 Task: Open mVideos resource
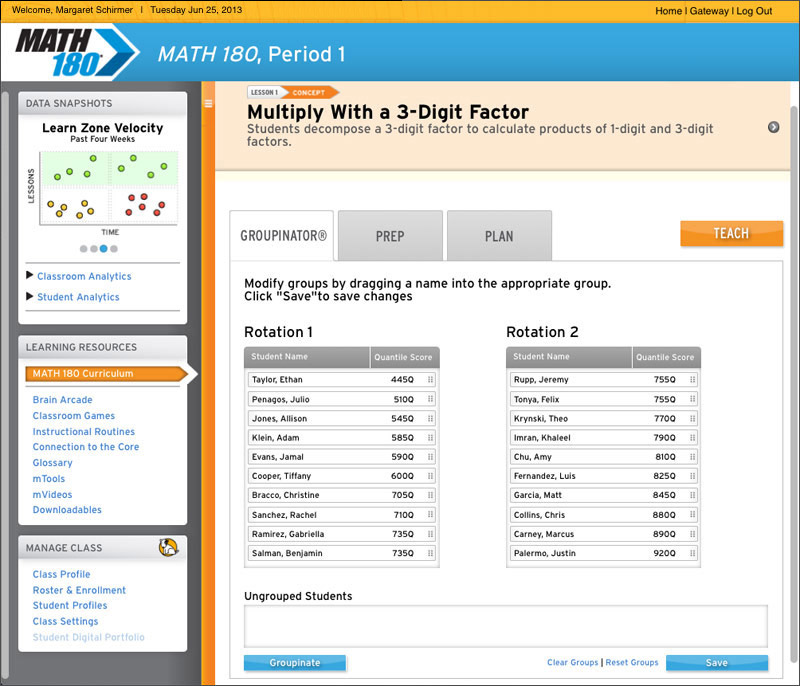[x=53, y=494]
